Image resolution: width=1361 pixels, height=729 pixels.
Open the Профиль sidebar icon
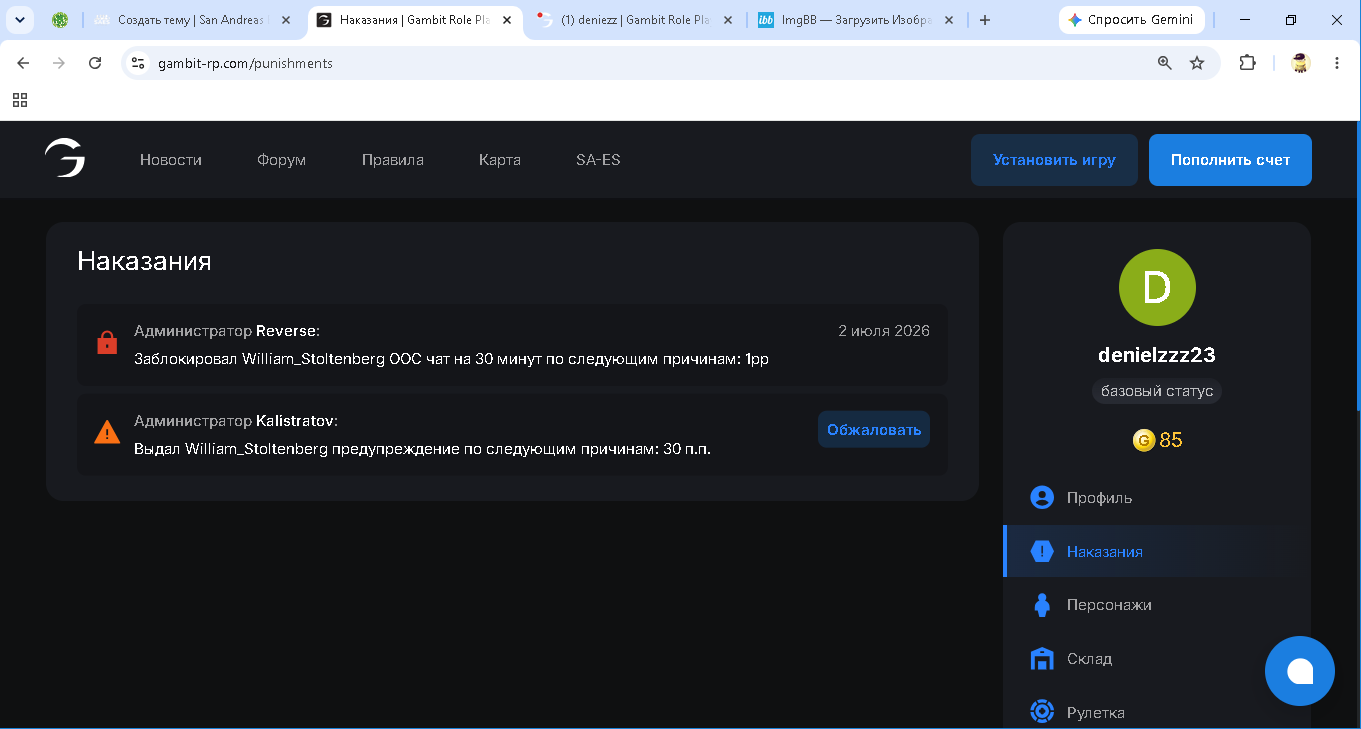1042,497
